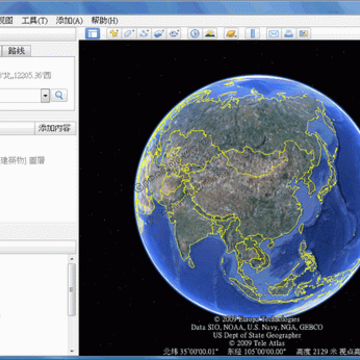
Task: Click the 建筑物 图层 layer text
Action: [22, 161]
